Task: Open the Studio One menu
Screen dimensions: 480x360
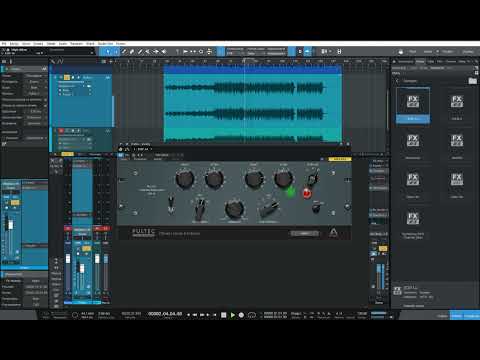Action: 105,44
